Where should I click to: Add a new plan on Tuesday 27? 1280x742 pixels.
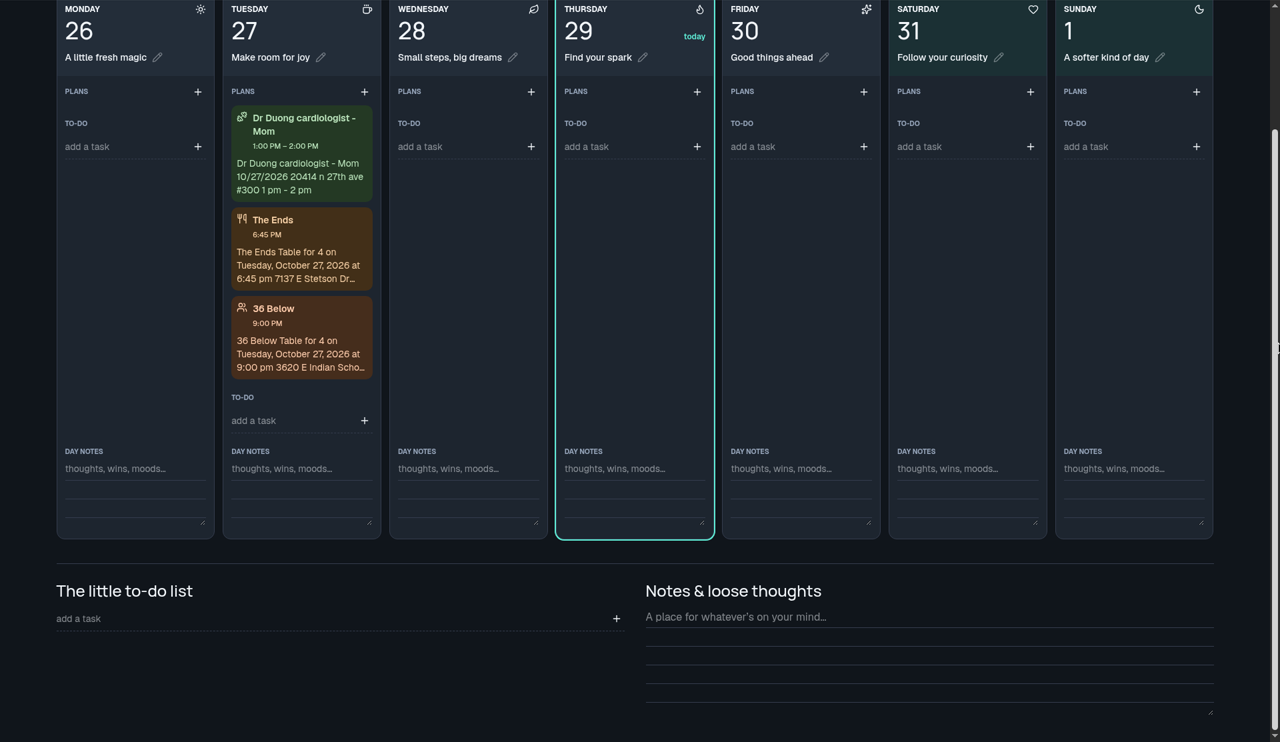pos(364,92)
